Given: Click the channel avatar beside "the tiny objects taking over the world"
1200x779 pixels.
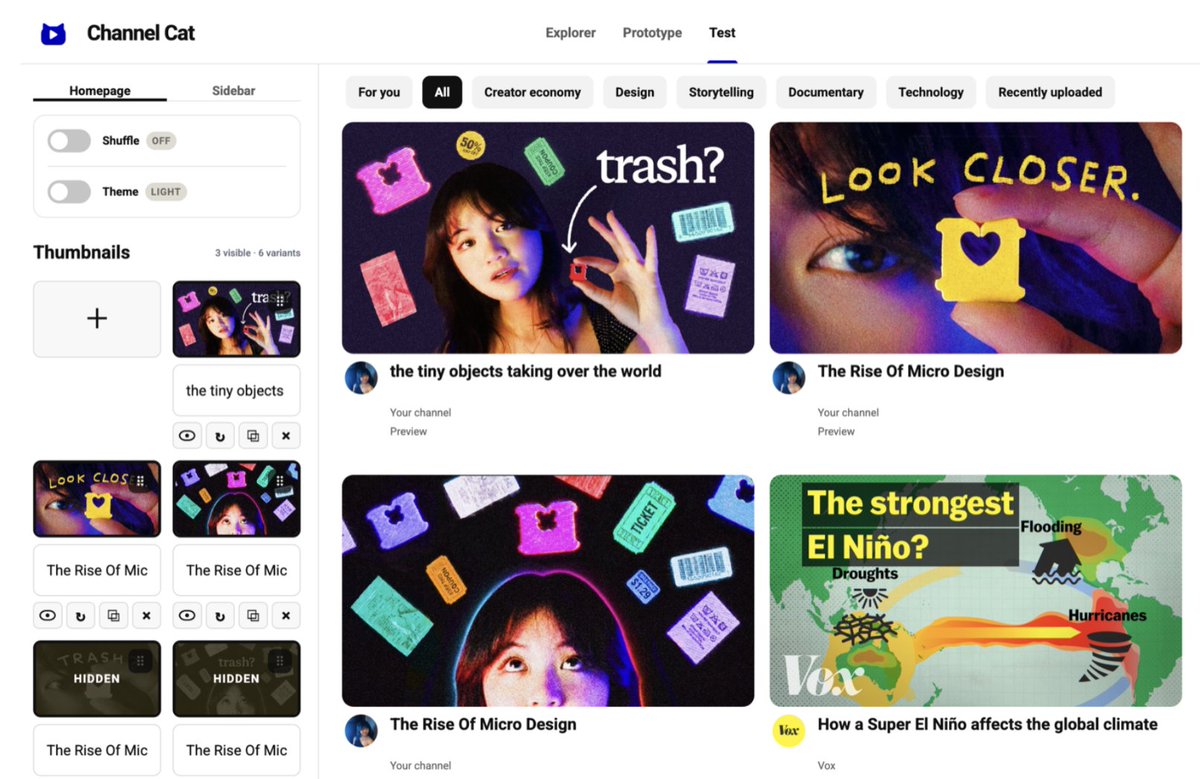Looking at the screenshot, I should 361,378.
